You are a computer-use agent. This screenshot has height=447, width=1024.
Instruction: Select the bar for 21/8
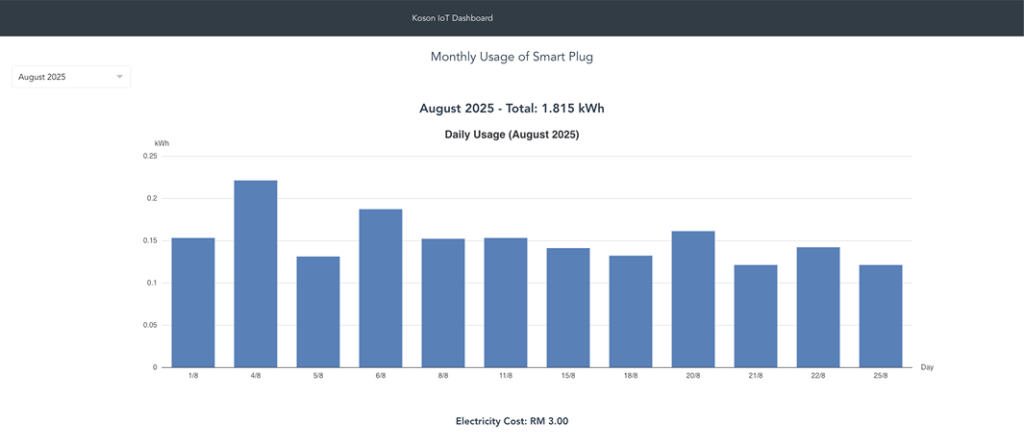click(755, 316)
